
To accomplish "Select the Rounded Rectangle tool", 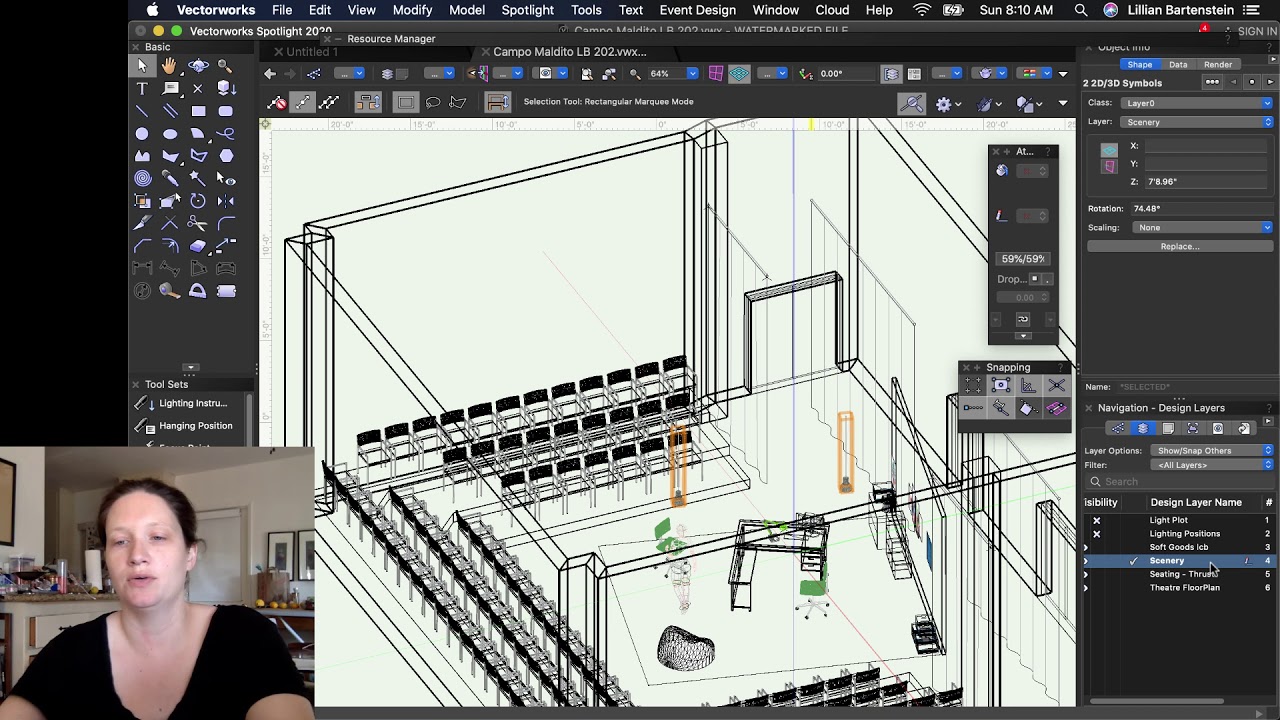I will [x=226, y=111].
